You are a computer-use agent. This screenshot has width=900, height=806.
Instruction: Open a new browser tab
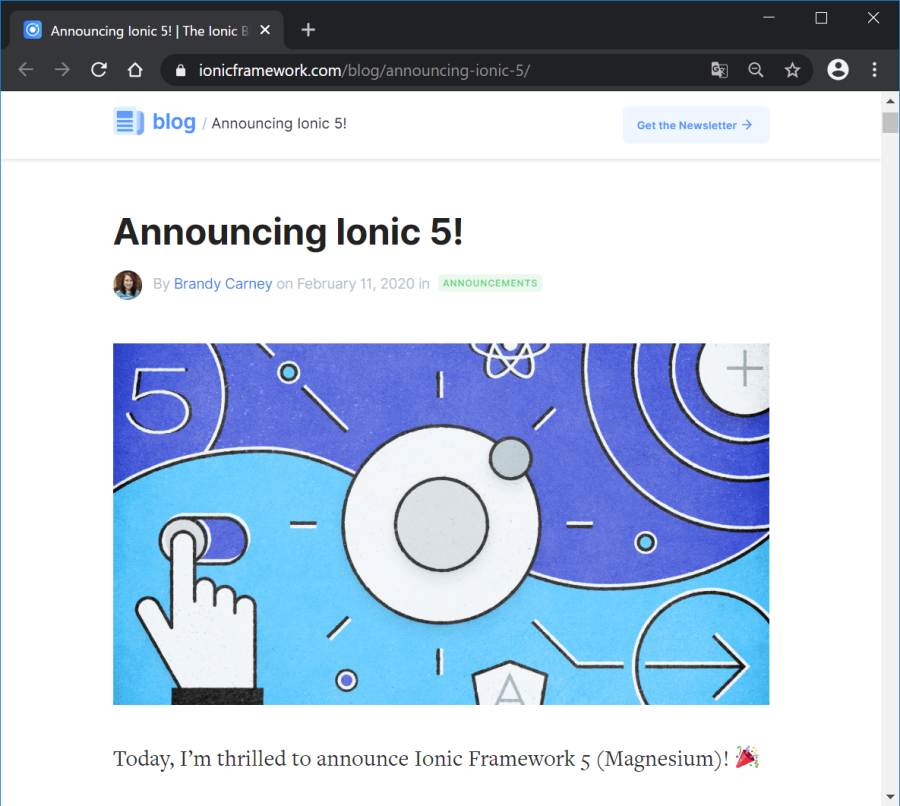click(308, 30)
